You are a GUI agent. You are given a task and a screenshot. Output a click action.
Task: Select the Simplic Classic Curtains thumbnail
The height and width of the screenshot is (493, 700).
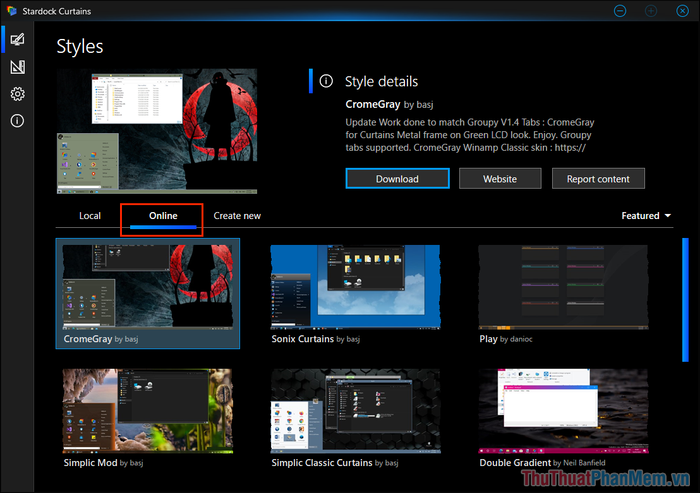point(355,411)
